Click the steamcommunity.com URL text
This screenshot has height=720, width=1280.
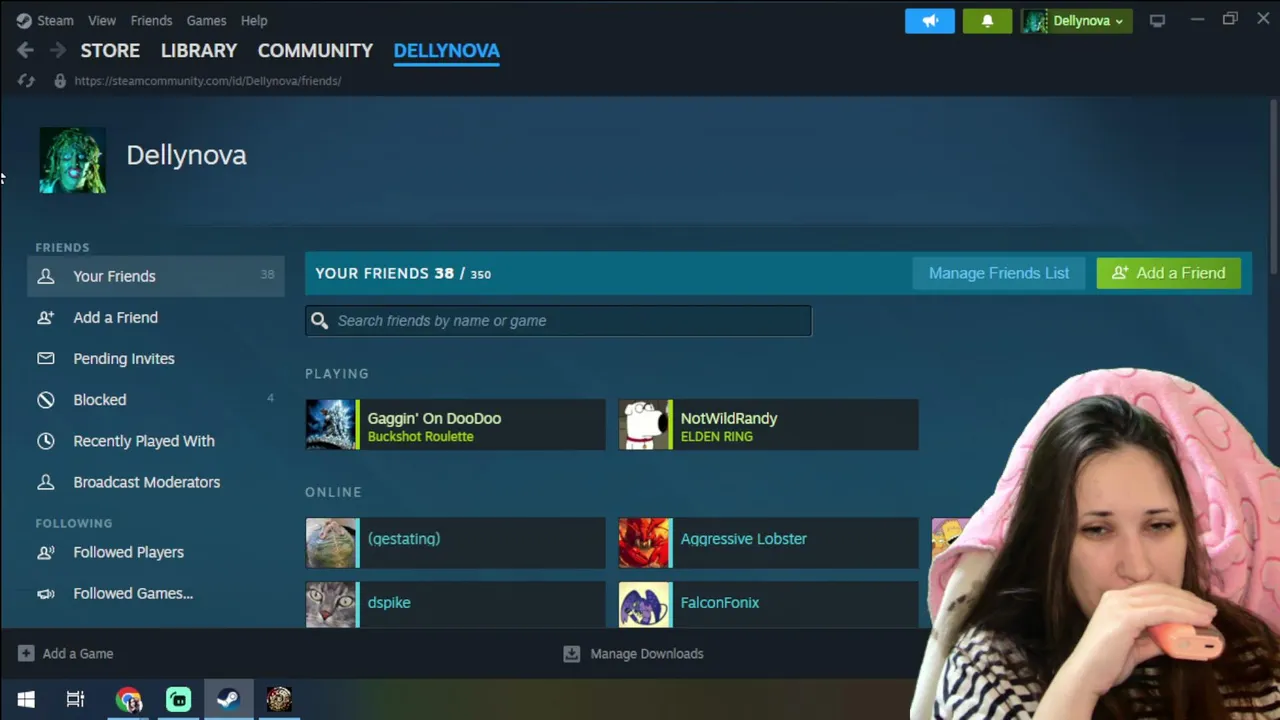(208, 81)
